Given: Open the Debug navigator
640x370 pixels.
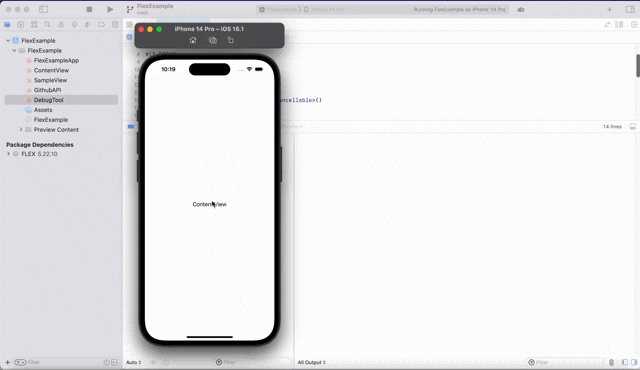Looking at the screenshot, I should 88,25.
